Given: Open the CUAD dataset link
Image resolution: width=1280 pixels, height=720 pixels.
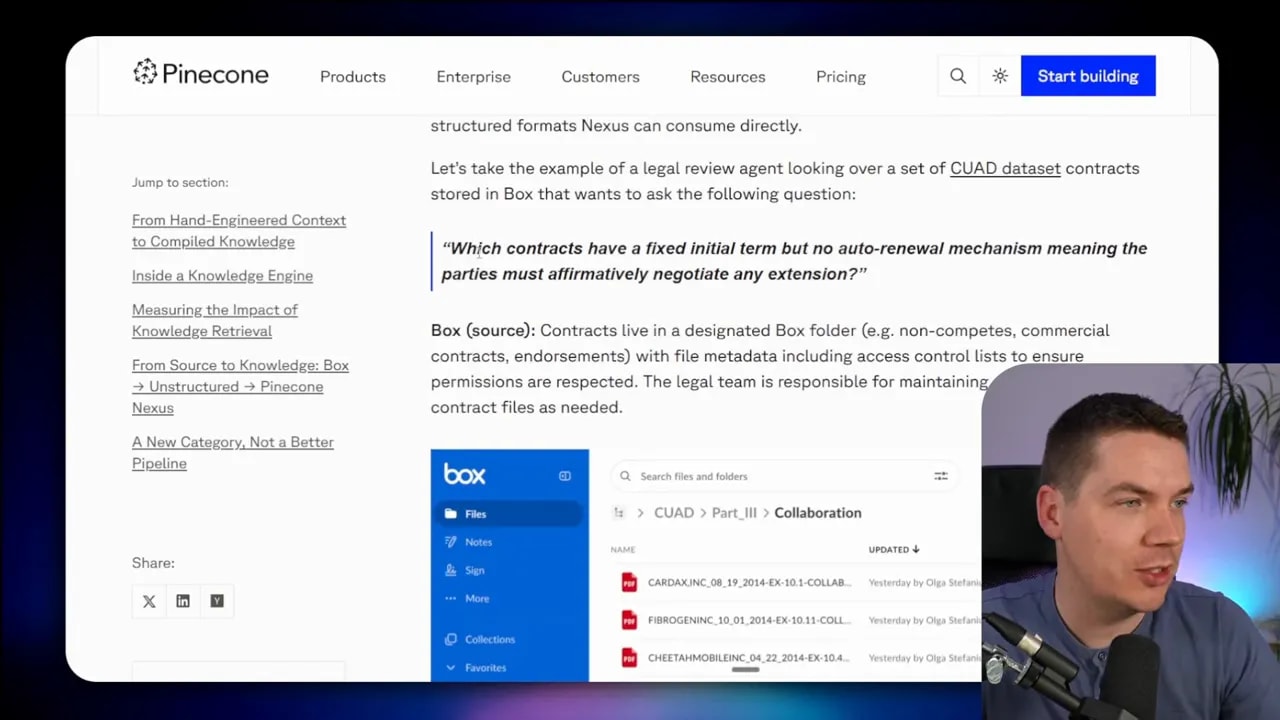Looking at the screenshot, I should pyautogui.click(x=1005, y=168).
